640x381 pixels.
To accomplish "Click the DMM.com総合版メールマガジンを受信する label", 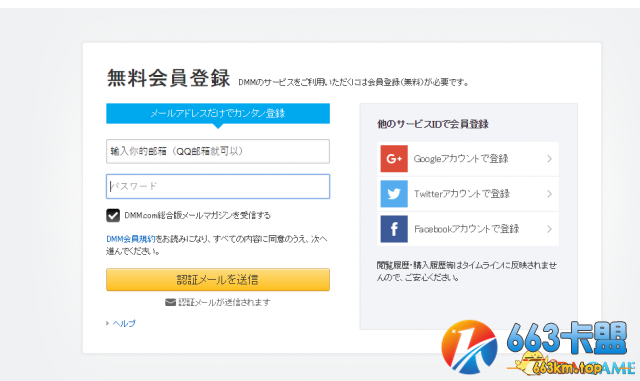I will (x=198, y=215).
